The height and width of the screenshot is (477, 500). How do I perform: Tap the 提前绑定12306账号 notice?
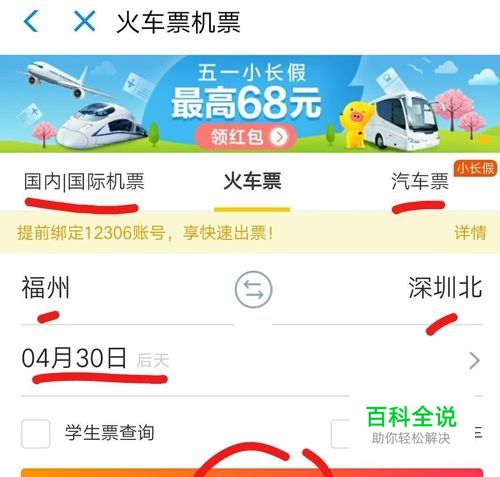tap(145, 232)
